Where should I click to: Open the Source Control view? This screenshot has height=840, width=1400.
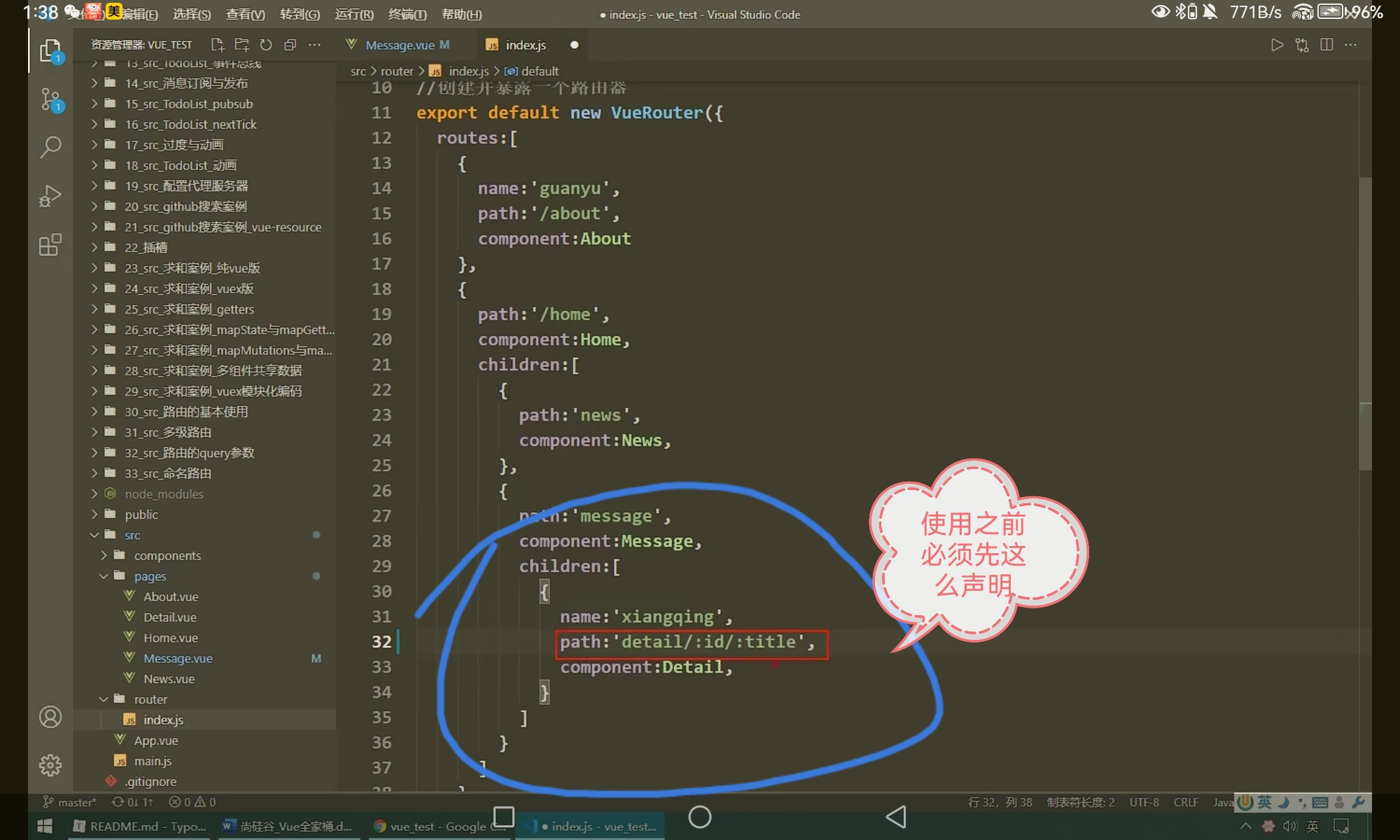(x=50, y=99)
